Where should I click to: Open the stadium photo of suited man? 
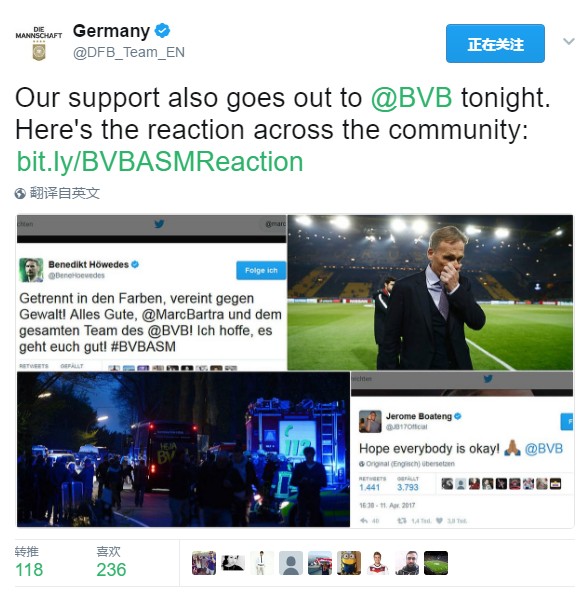tap(430, 293)
